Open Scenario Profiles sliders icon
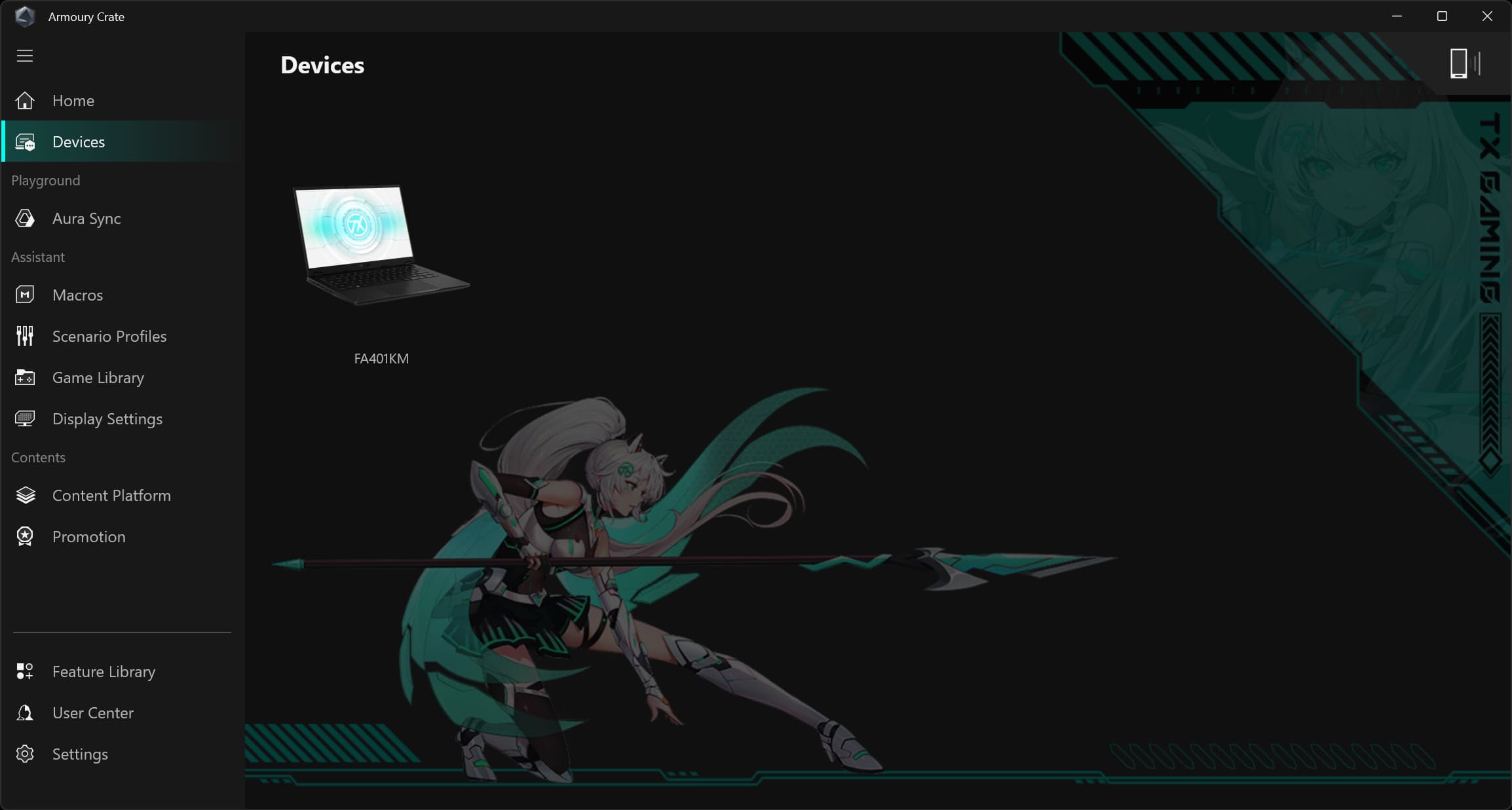The image size is (1512, 810). pyautogui.click(x=25, y=337)
